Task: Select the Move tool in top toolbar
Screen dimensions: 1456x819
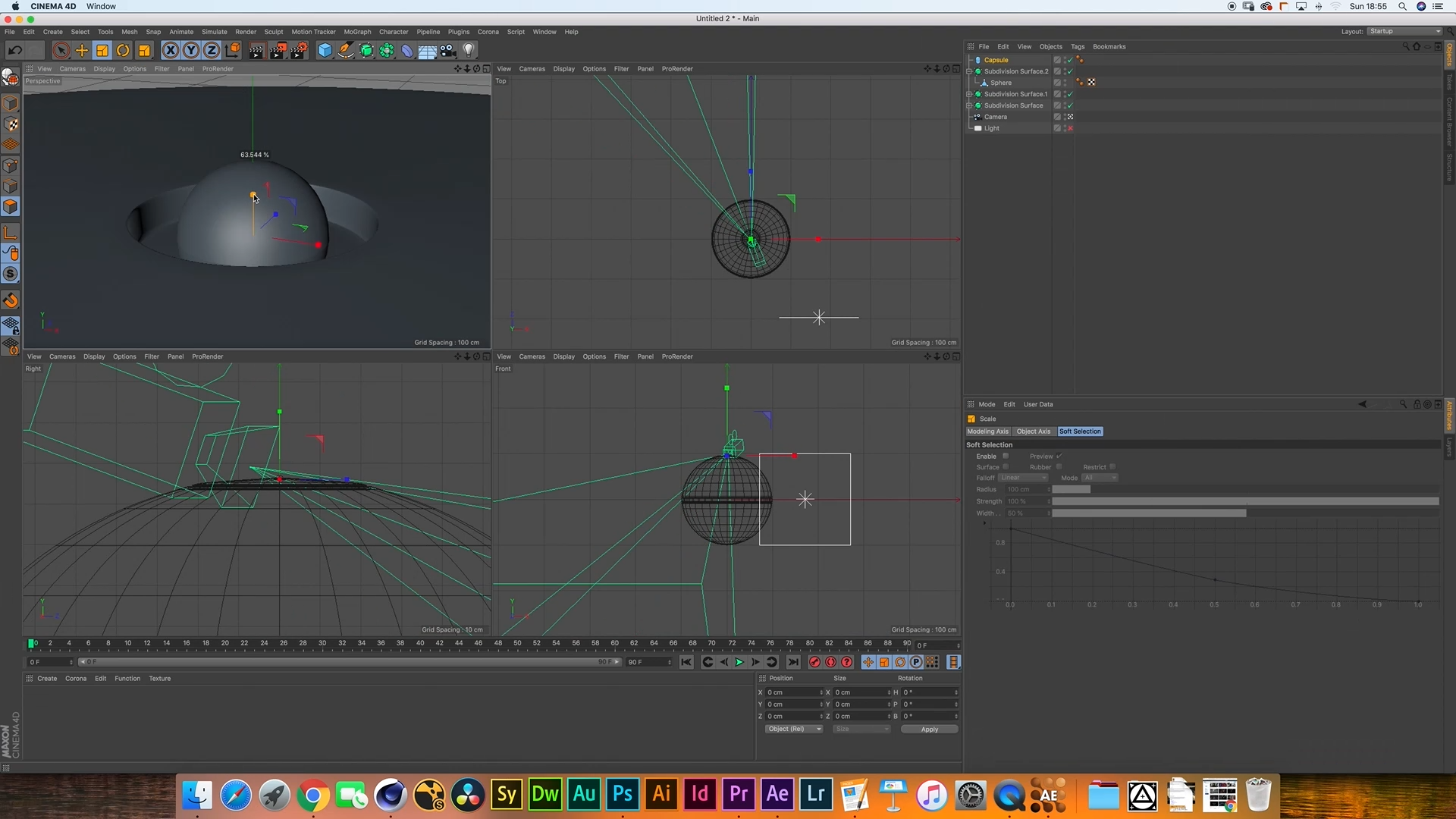Action: point(82,51)
